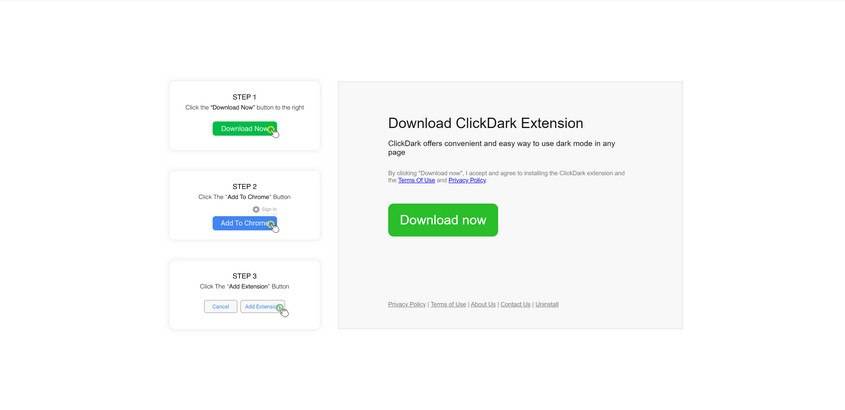Open the footer Privacy Policy link
845x410 pixels.
407,304
